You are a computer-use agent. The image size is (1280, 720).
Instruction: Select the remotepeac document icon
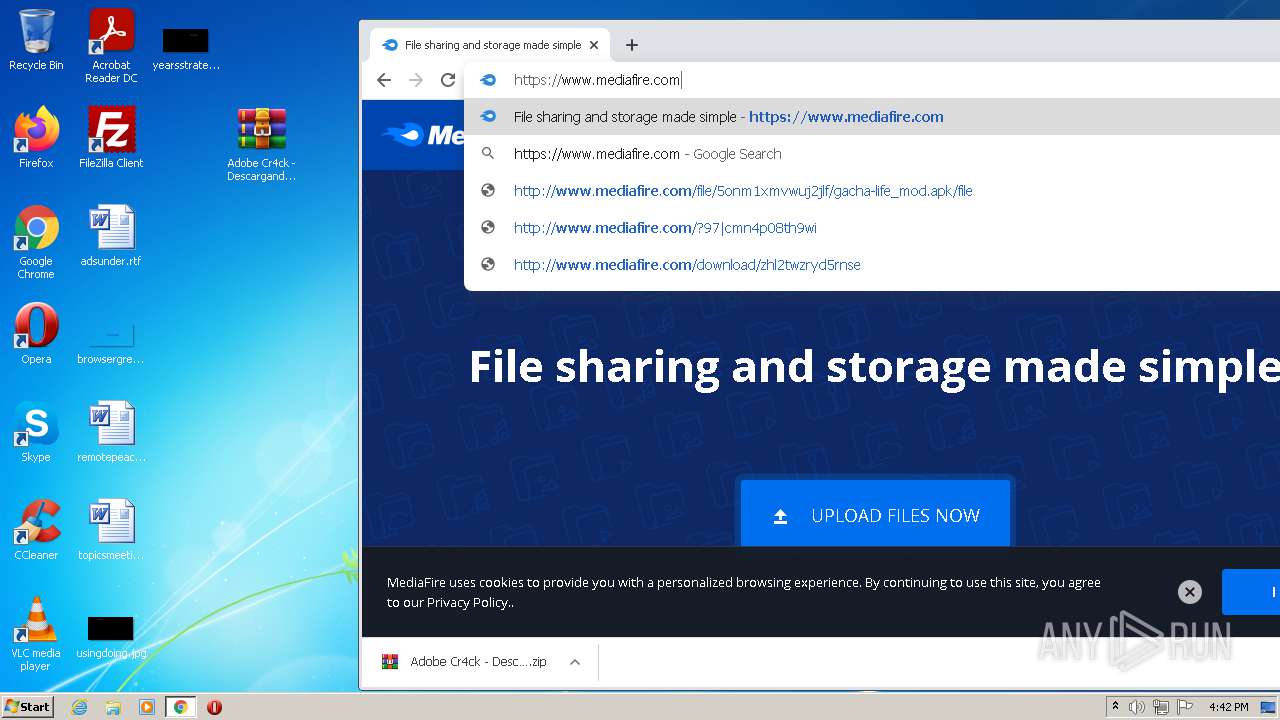[x=111, y=432]
